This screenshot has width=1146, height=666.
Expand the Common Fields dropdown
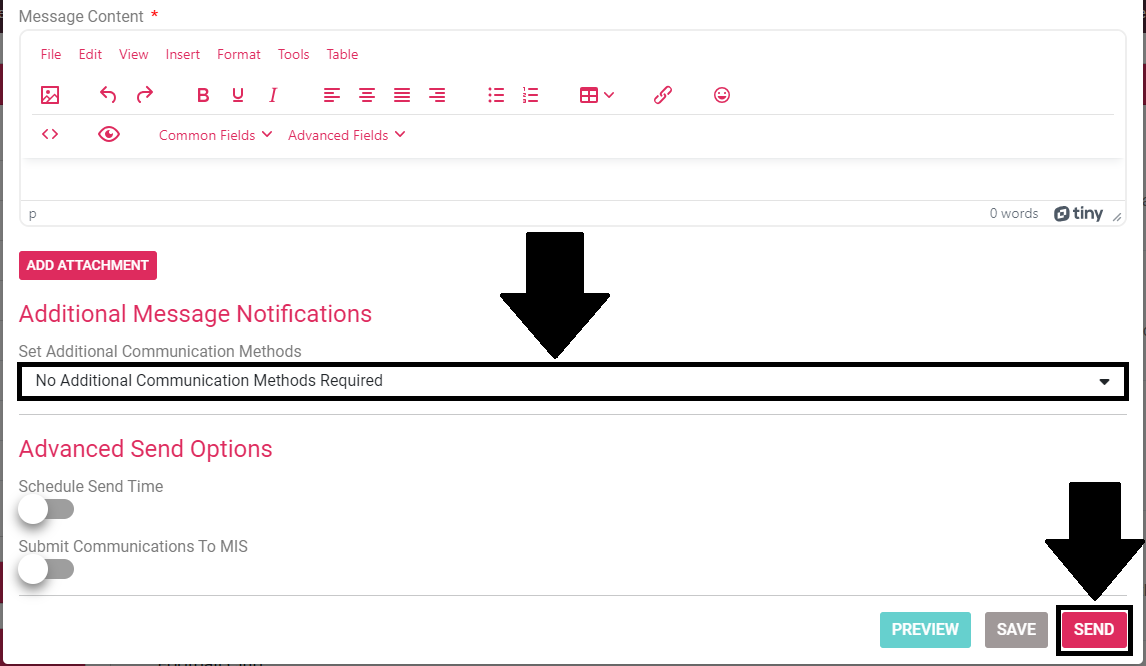point(215,135)
